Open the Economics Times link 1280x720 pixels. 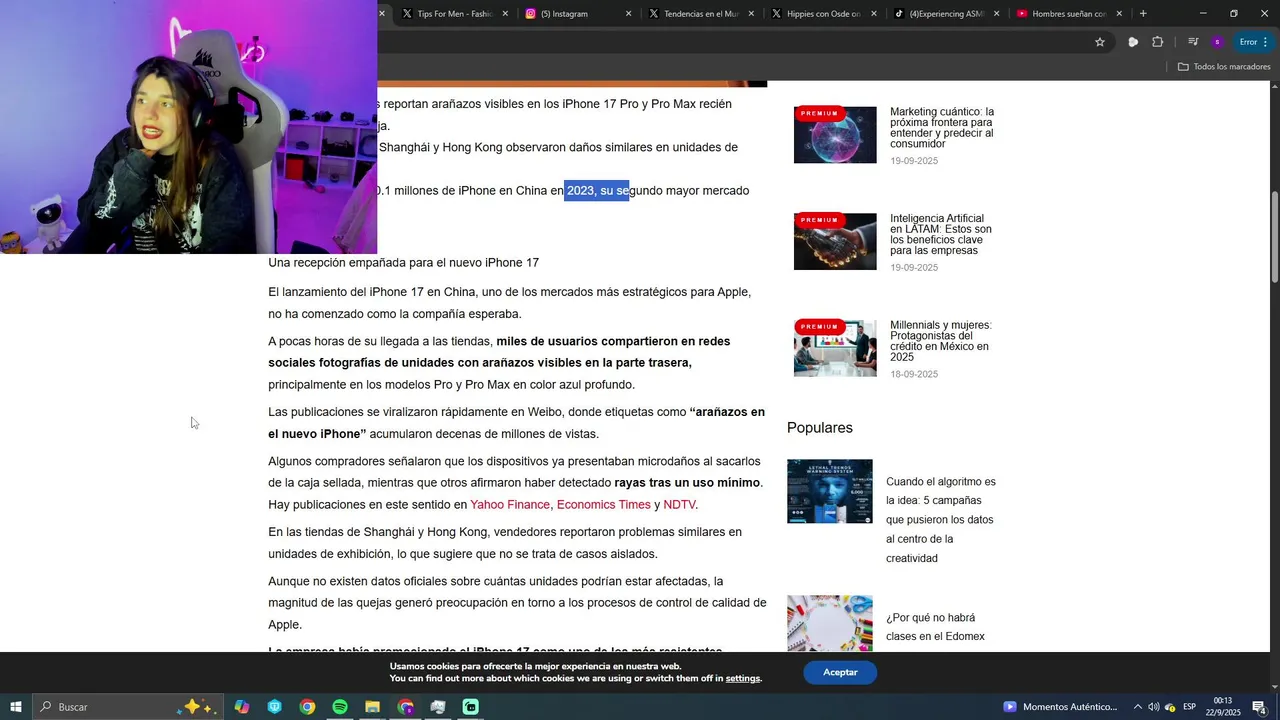[x=603, y=505]
